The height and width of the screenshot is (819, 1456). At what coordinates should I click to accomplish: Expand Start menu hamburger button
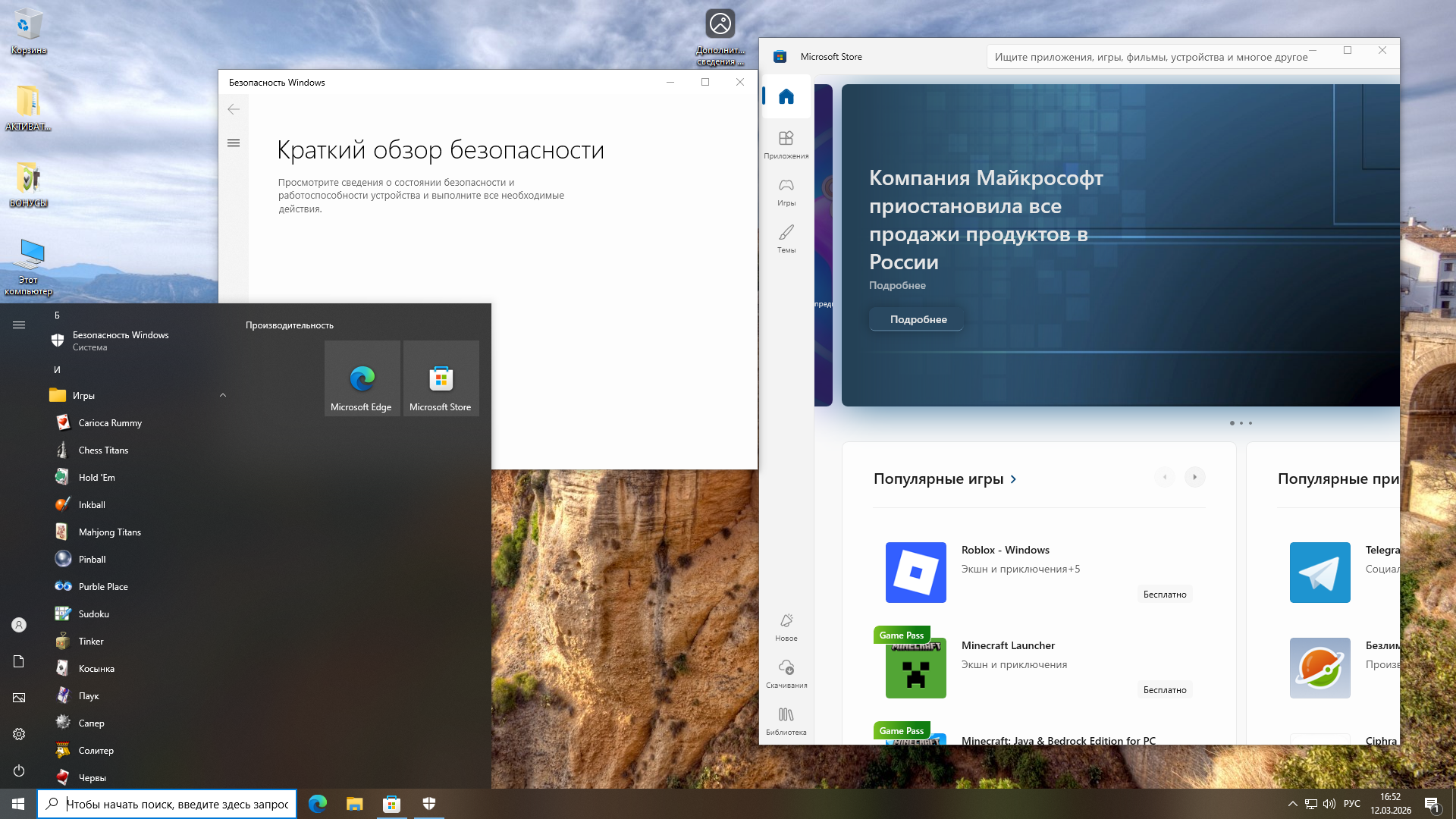pyautogui.click(x=19, y=325)
